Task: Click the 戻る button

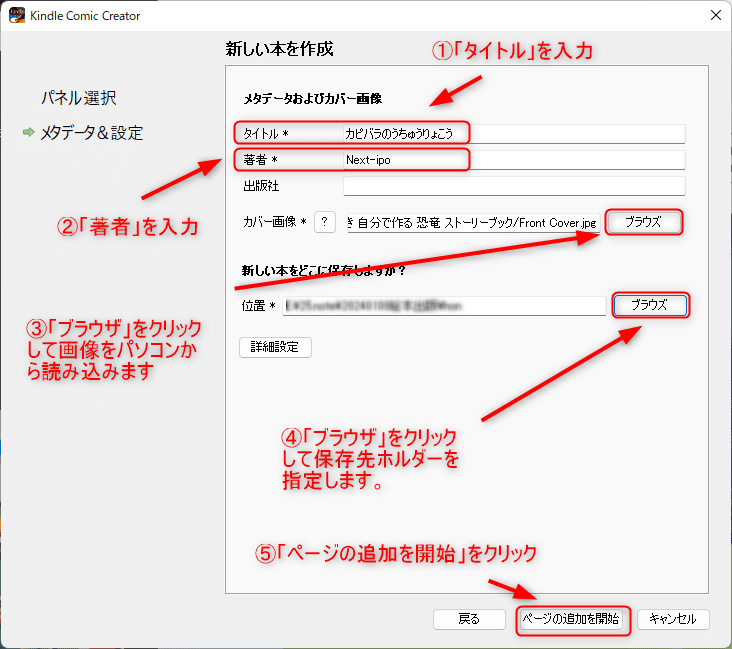Action: [x=469, y=619]
